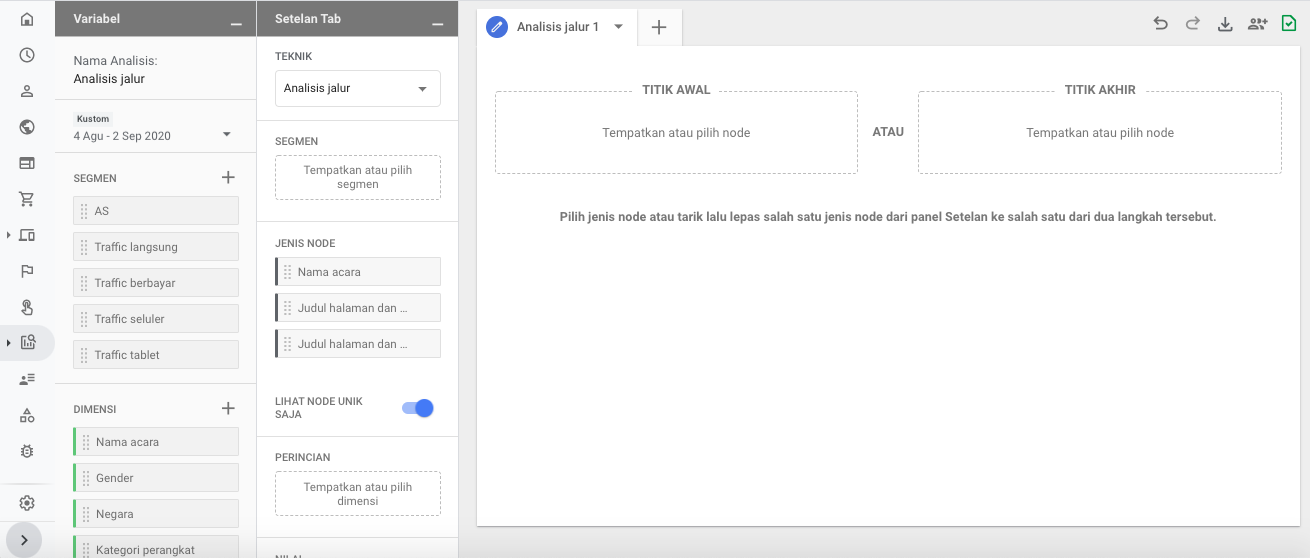Click the Undo arrow icon

1160,24
